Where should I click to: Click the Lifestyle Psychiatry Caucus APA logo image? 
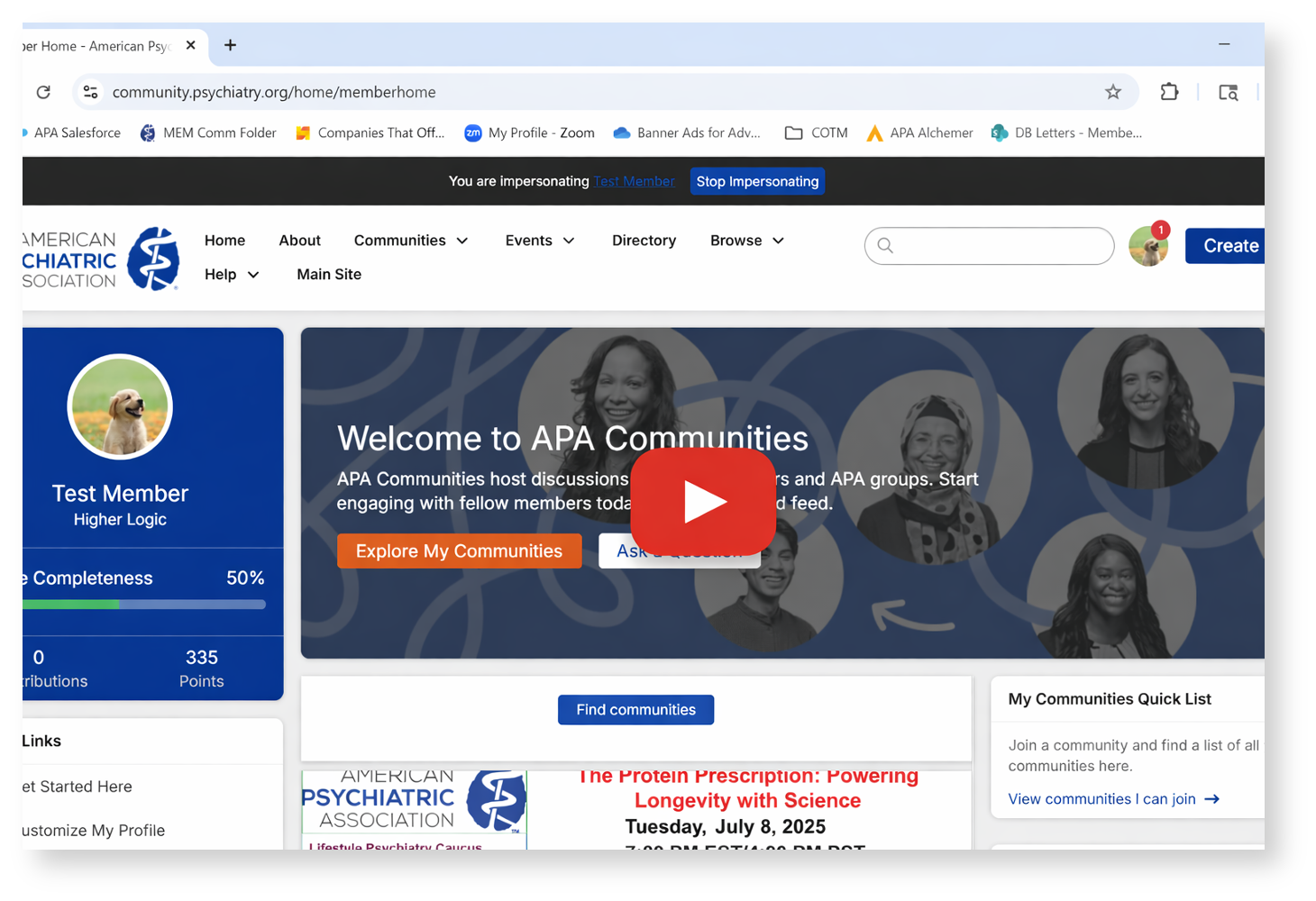click(x=414, y=809)
